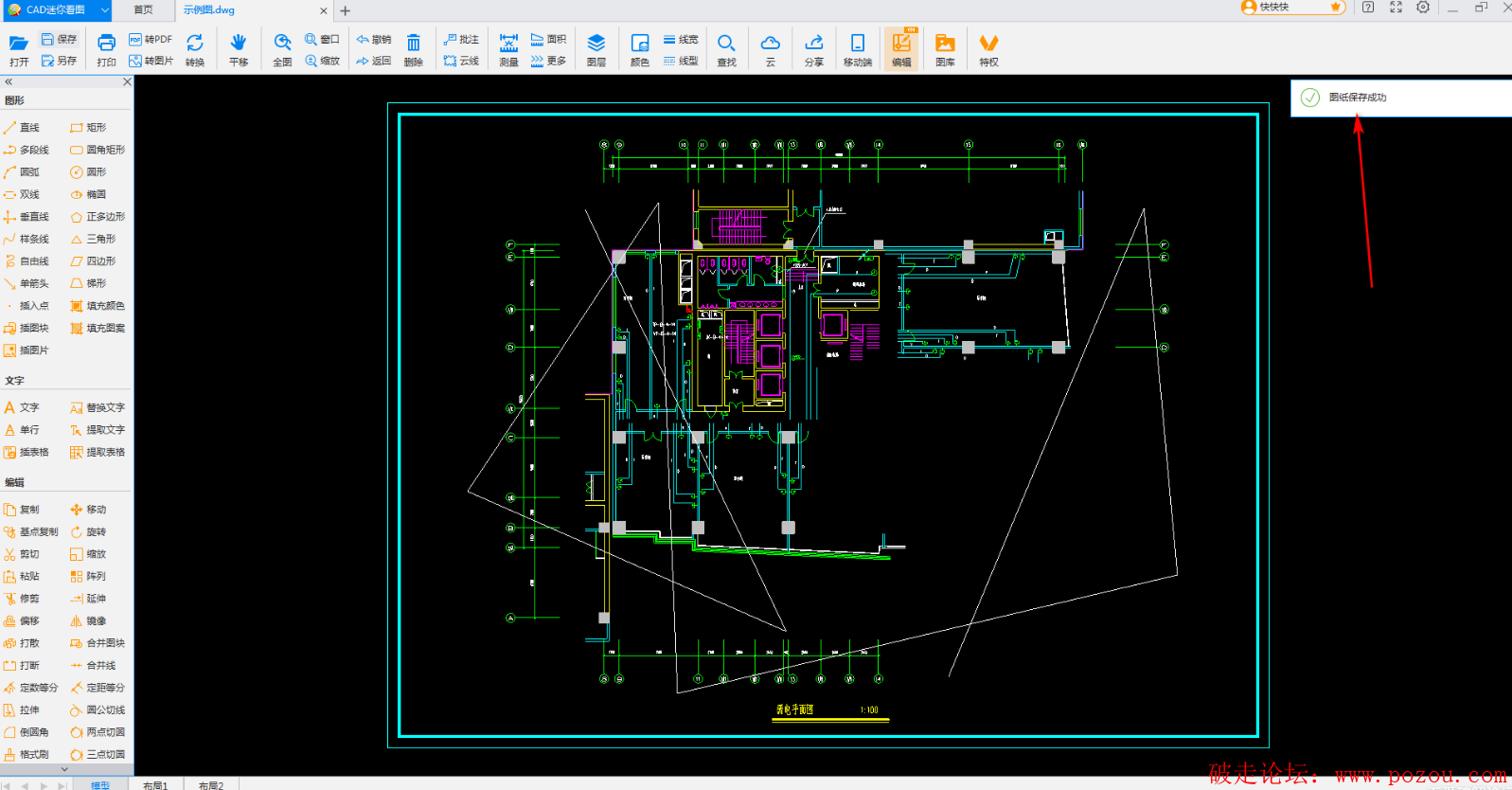Screen dimensions: 1512x790
Task: Expand more tools with bottom chevron arrow
Action: [64, 769]
